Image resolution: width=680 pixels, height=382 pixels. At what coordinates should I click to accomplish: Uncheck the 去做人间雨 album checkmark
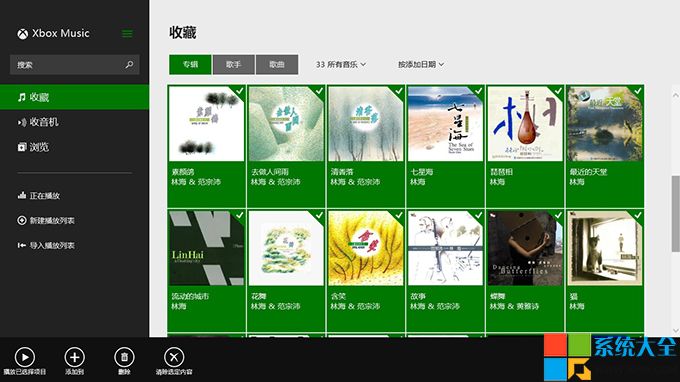point(319,91)
